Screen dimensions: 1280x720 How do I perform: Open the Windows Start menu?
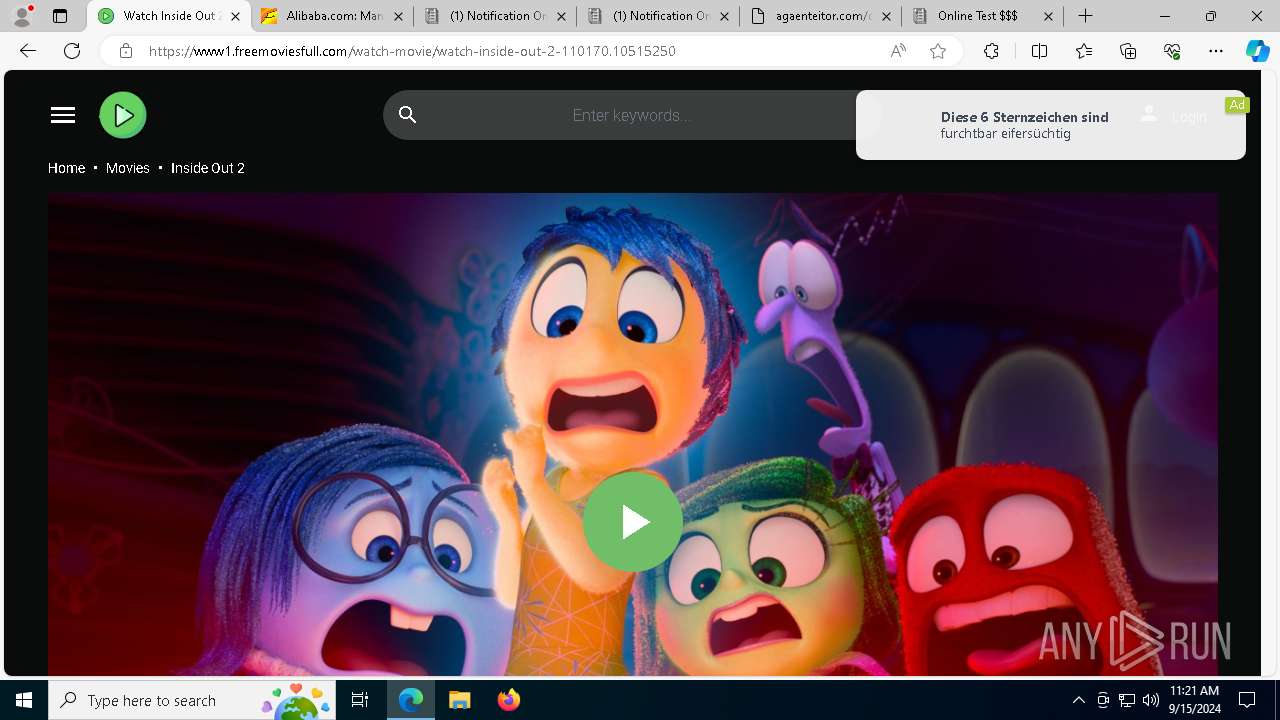[x=24, y=700]
